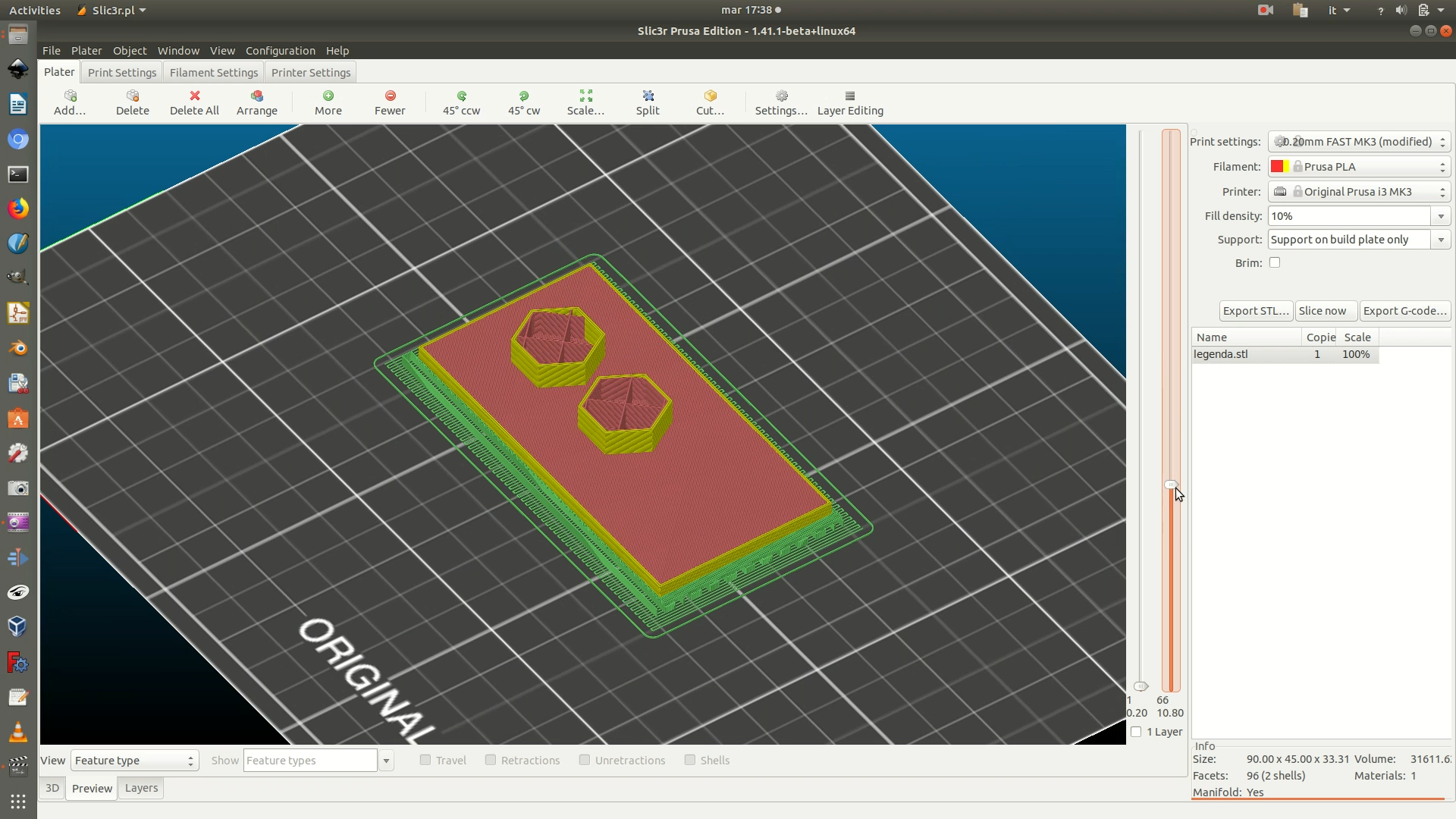Click upper layer slider handle
This screenshot has width=1456, height=819.
1172,485
